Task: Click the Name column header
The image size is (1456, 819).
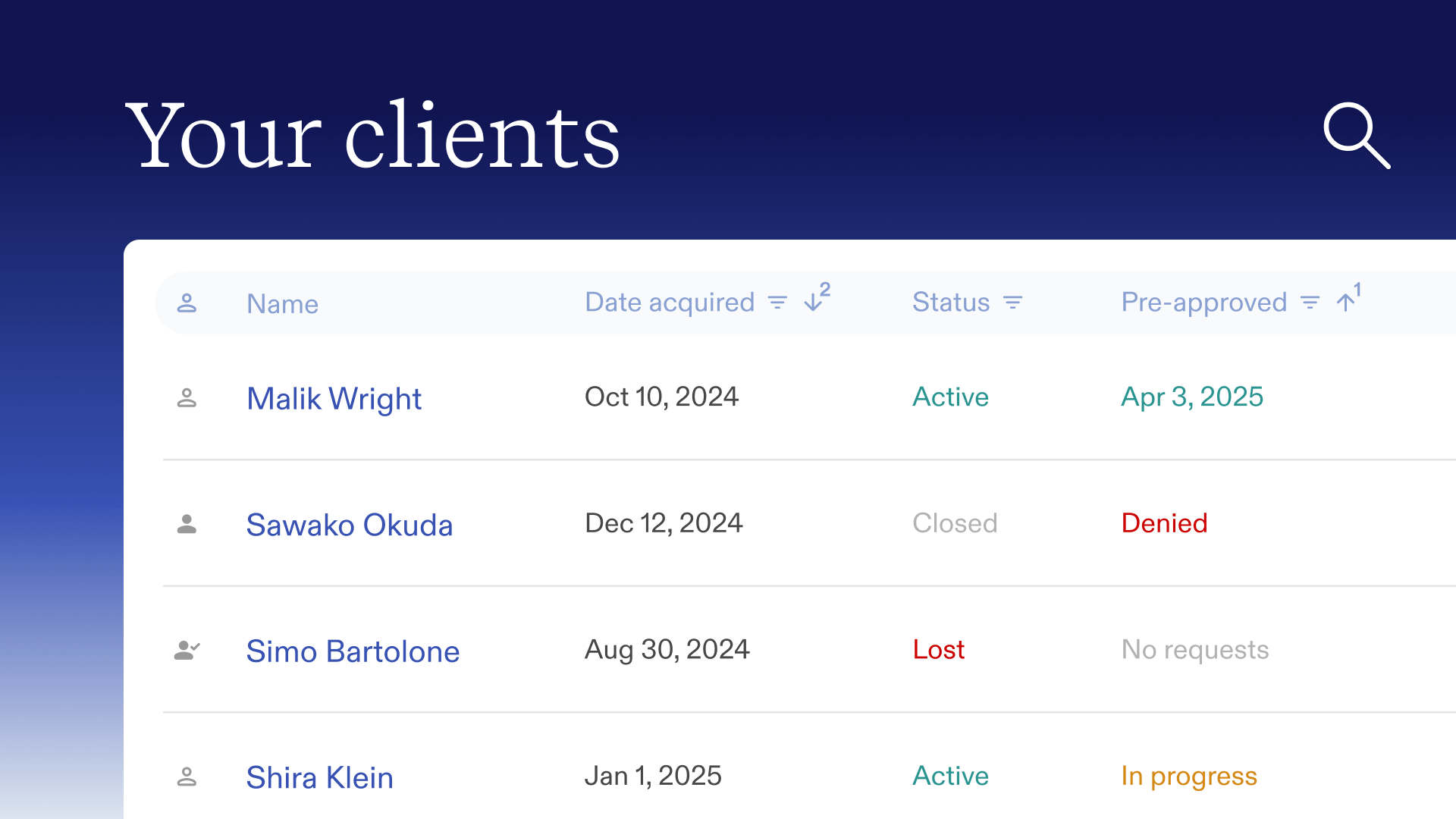Action: tap(283, 304)
